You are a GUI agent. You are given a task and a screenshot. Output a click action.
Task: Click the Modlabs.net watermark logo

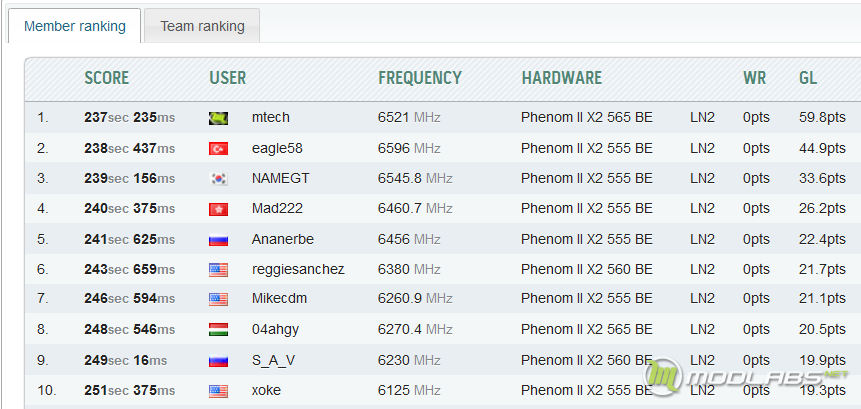tap(747, 378)
